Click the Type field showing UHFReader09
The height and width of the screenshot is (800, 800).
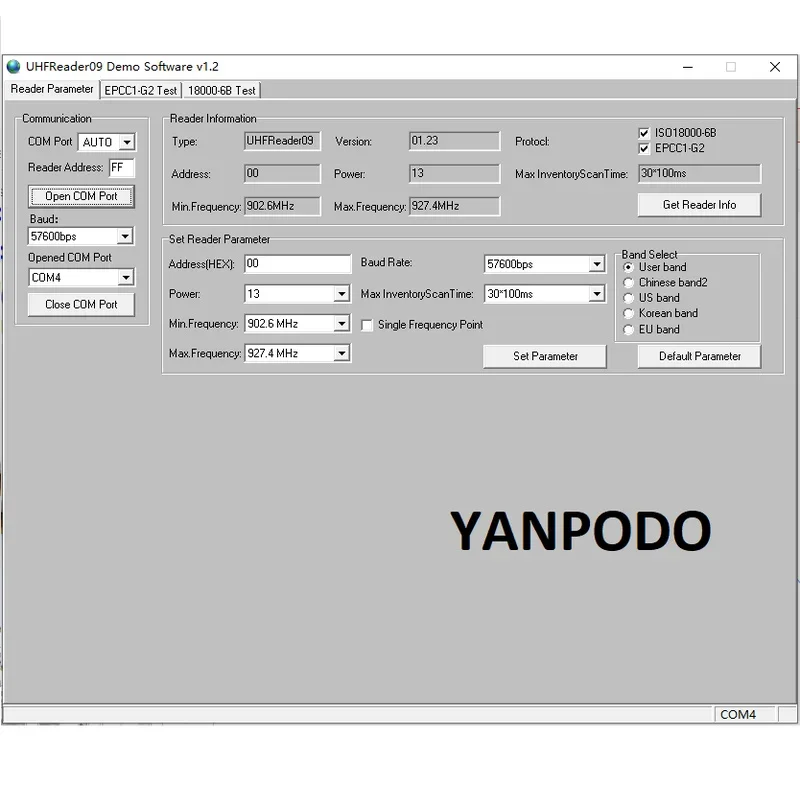tap(282, 141)
